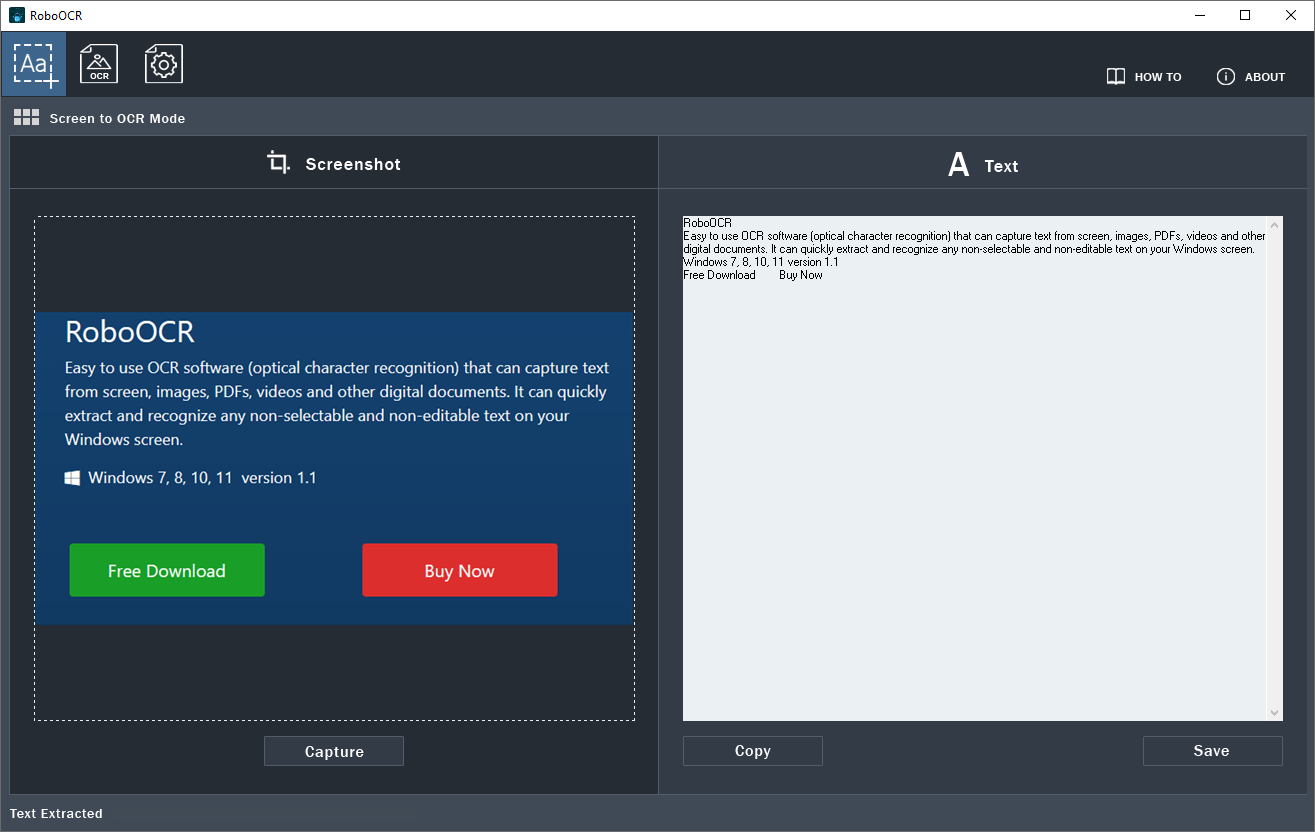Viewport: 1315px width, 832px height.
Task: Maximize the RoboOCR window
Action: 1245,15
